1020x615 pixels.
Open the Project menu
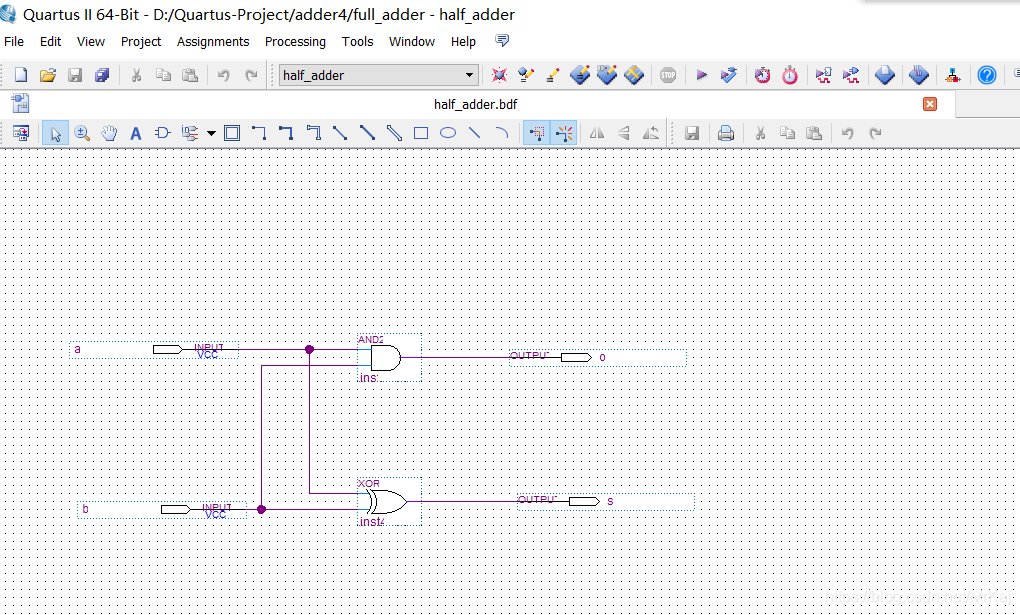click(x=141, y=42)
